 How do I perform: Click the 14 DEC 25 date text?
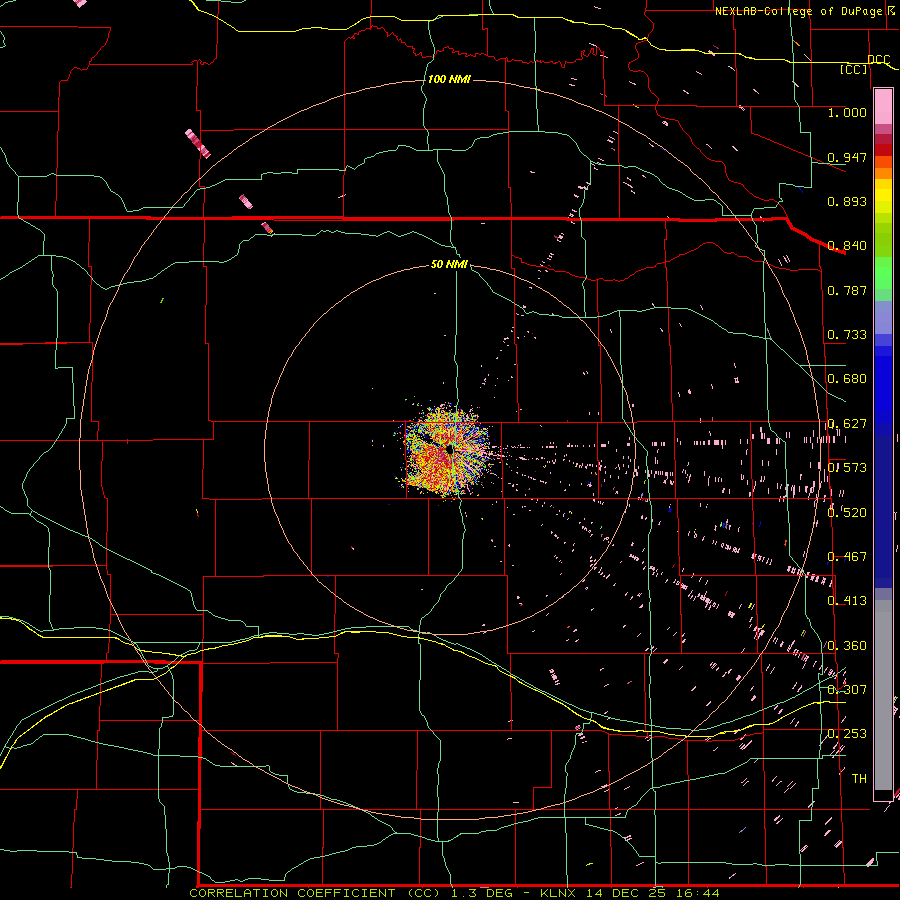coord(626,893)
